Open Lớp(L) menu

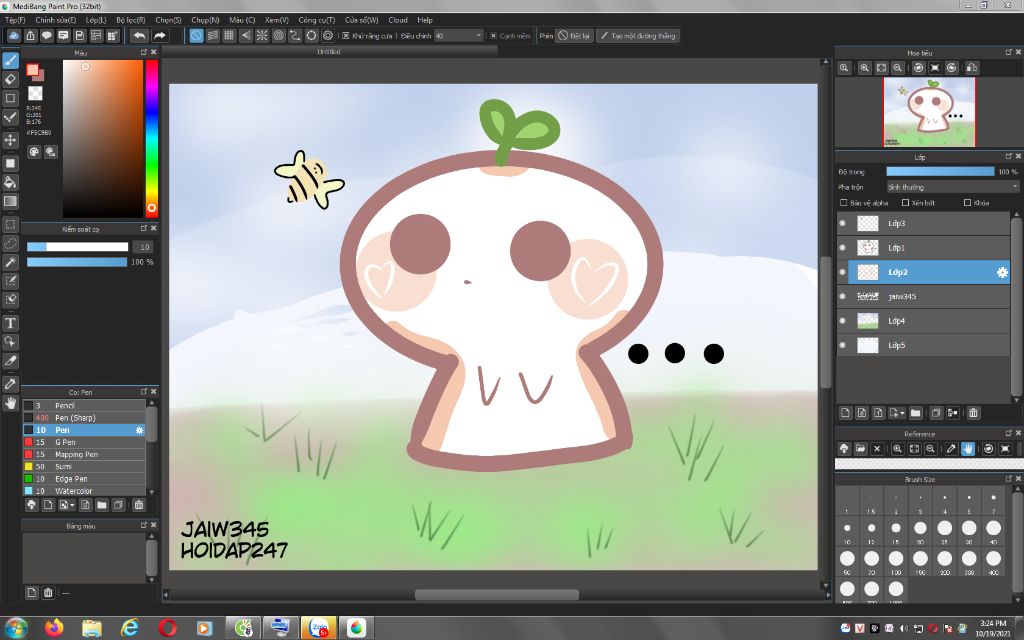(x=96, y=20)
